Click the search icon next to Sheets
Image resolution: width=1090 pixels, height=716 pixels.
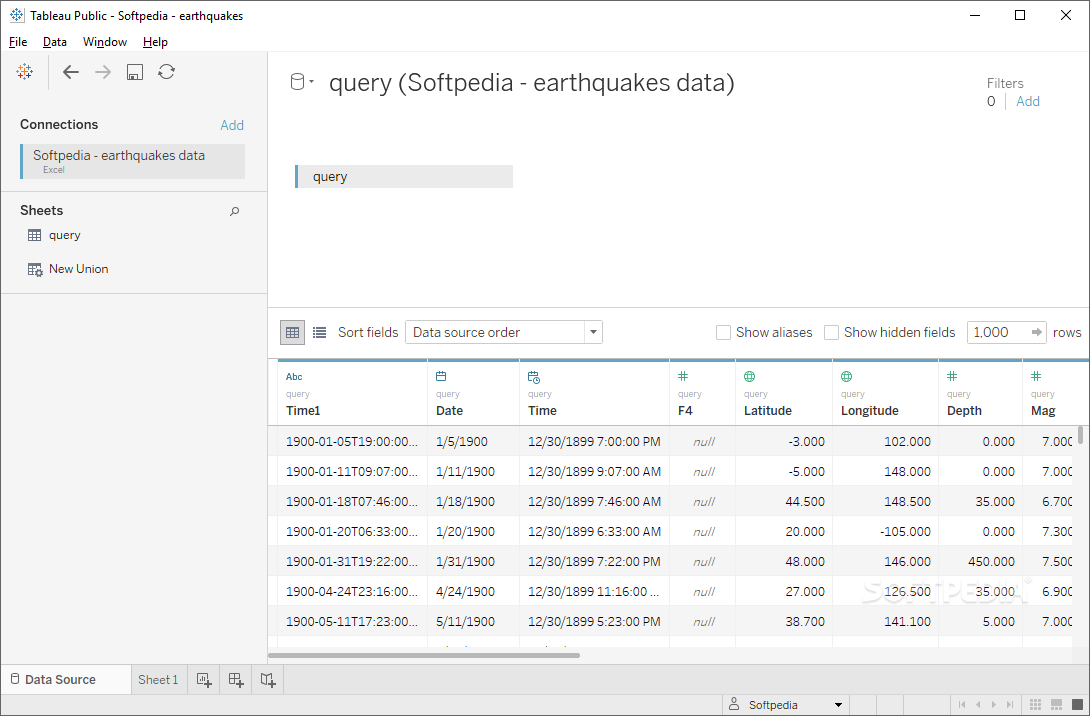(x=235, y=211)
